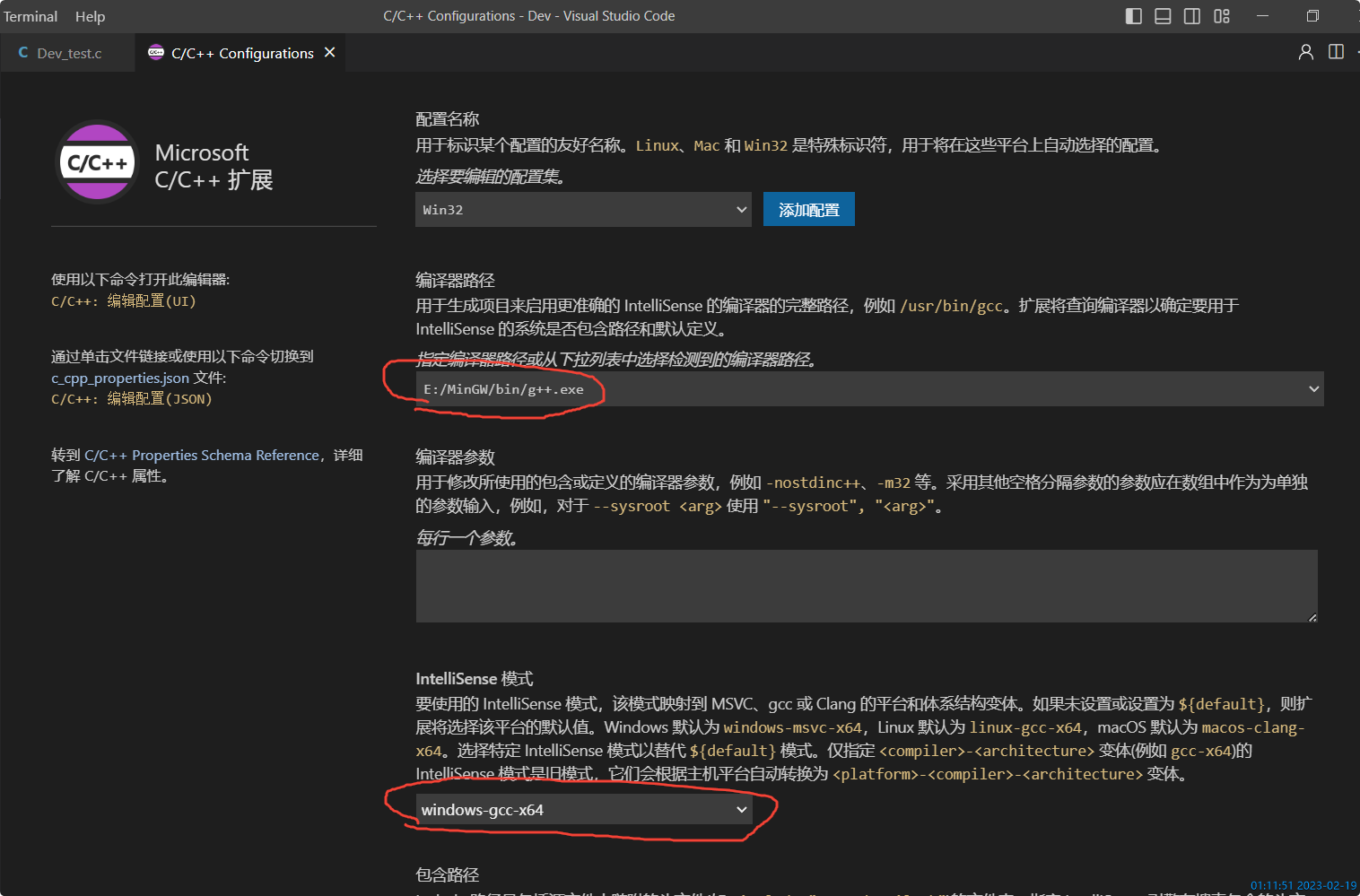Click the resize grip of arguments text area
The height and width of the screenshot is (896, 1360).
coord(1312,617)
